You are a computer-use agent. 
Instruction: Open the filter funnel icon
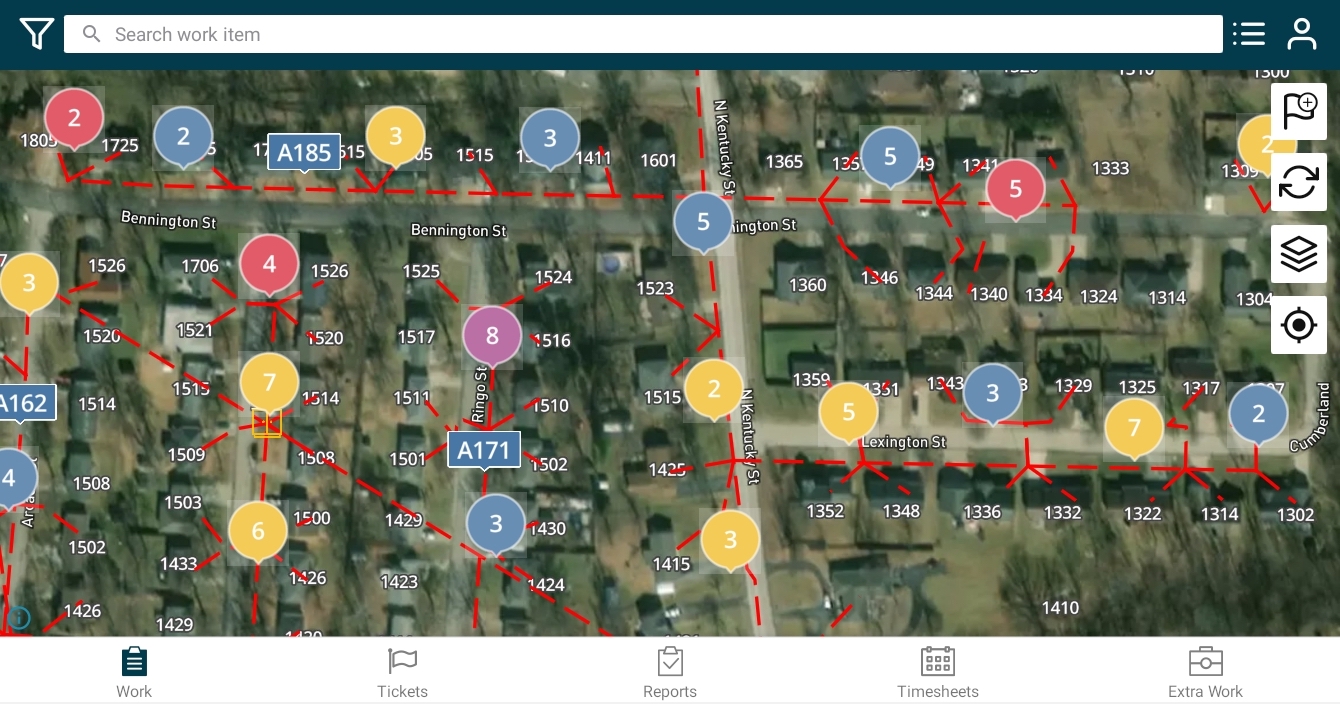36,34
